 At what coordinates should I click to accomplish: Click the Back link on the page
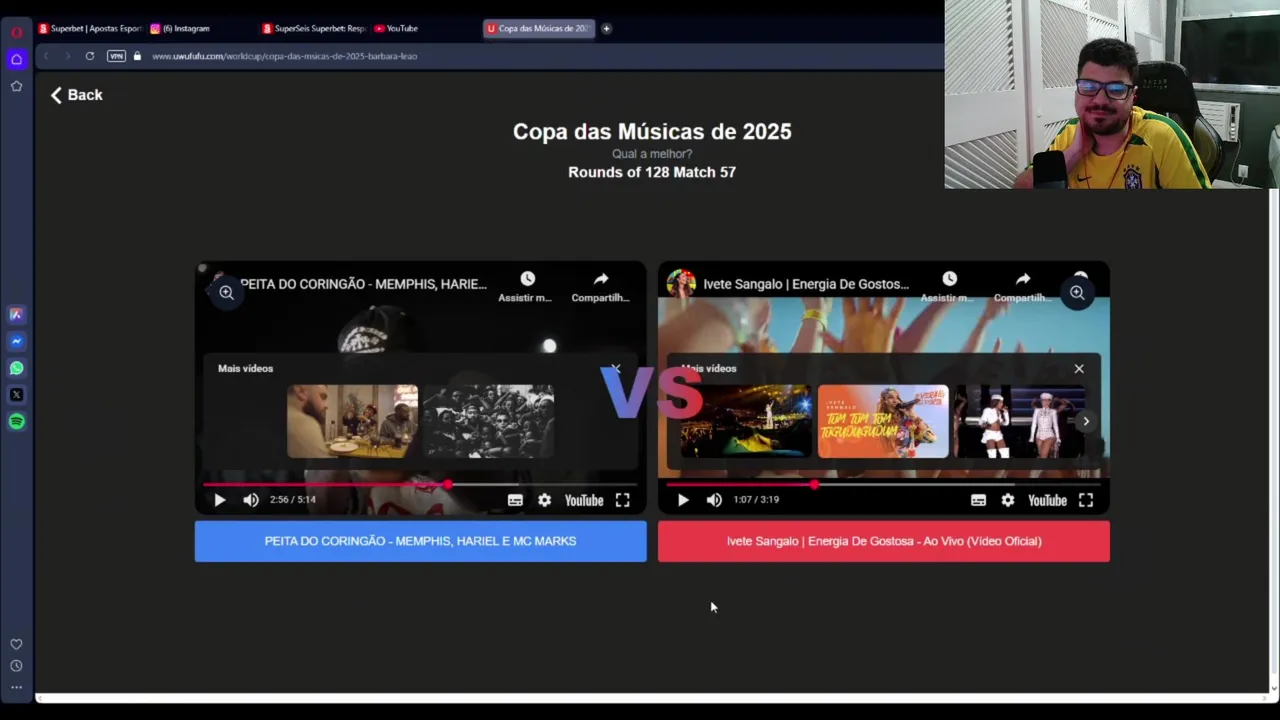76,95
